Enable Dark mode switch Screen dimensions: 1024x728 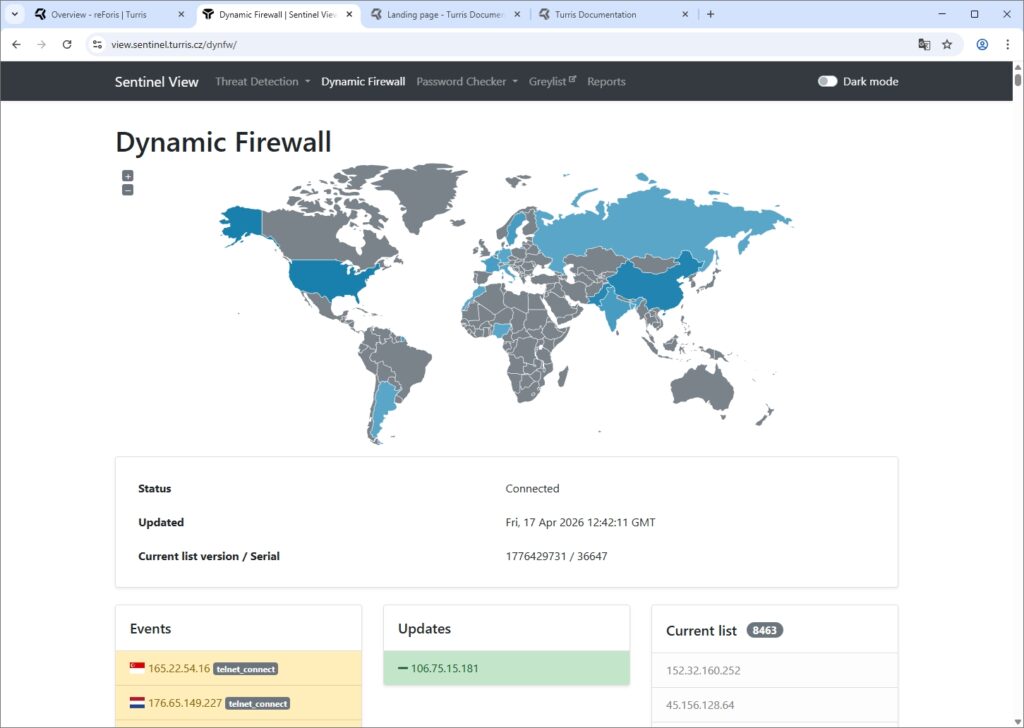[827, 82]
